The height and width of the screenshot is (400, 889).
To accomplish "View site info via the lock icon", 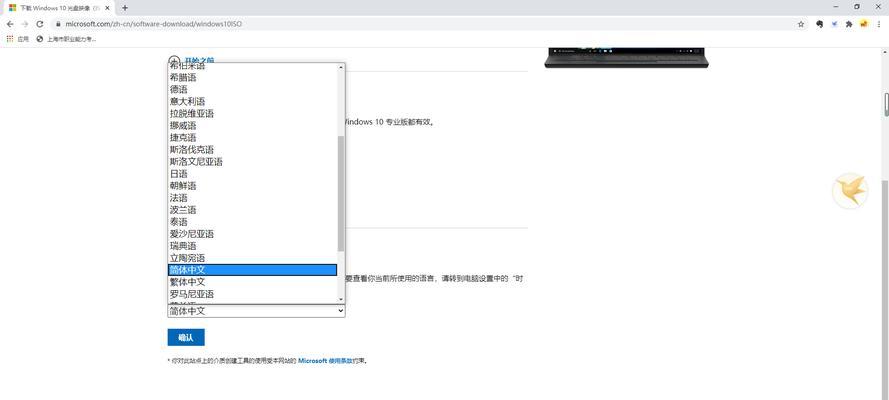I will click(x=58, y=24).
